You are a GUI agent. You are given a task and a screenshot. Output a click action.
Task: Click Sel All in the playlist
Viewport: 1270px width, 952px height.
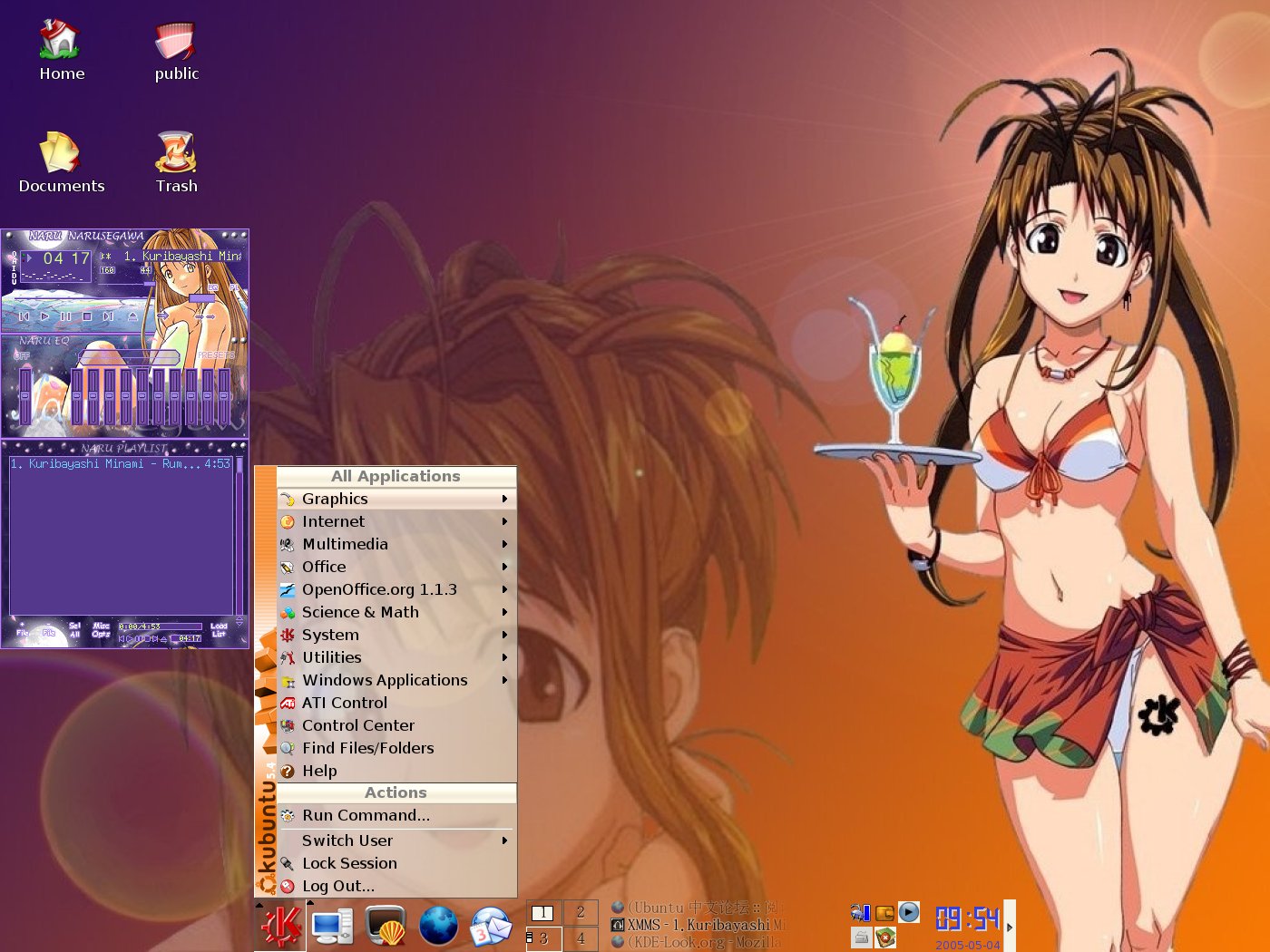(x=75, y=630)
